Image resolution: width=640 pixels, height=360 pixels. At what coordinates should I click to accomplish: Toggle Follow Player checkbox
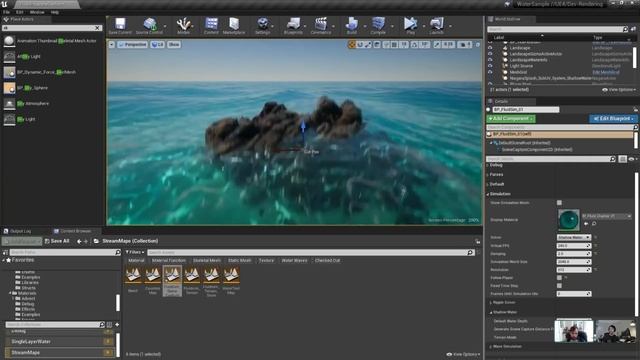point(559,278)
